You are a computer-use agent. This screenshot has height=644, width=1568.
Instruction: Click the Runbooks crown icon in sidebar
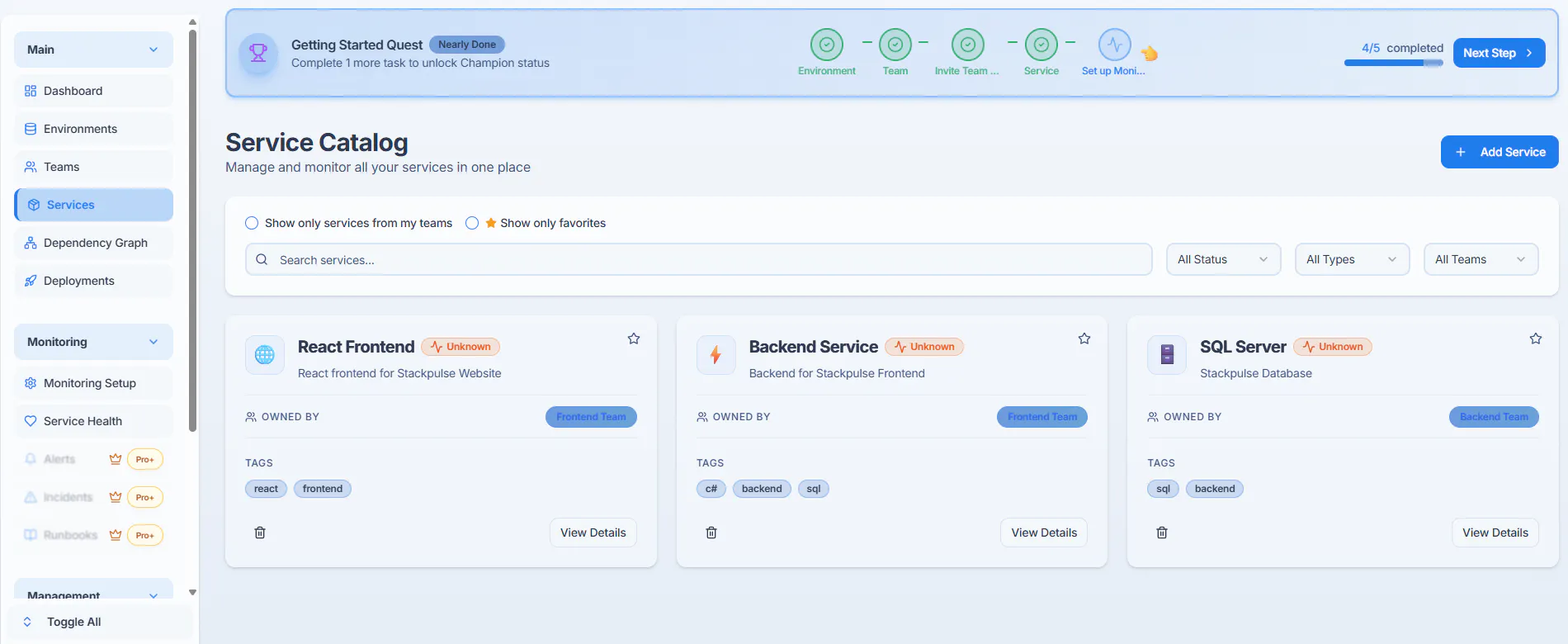pos(116,535)
